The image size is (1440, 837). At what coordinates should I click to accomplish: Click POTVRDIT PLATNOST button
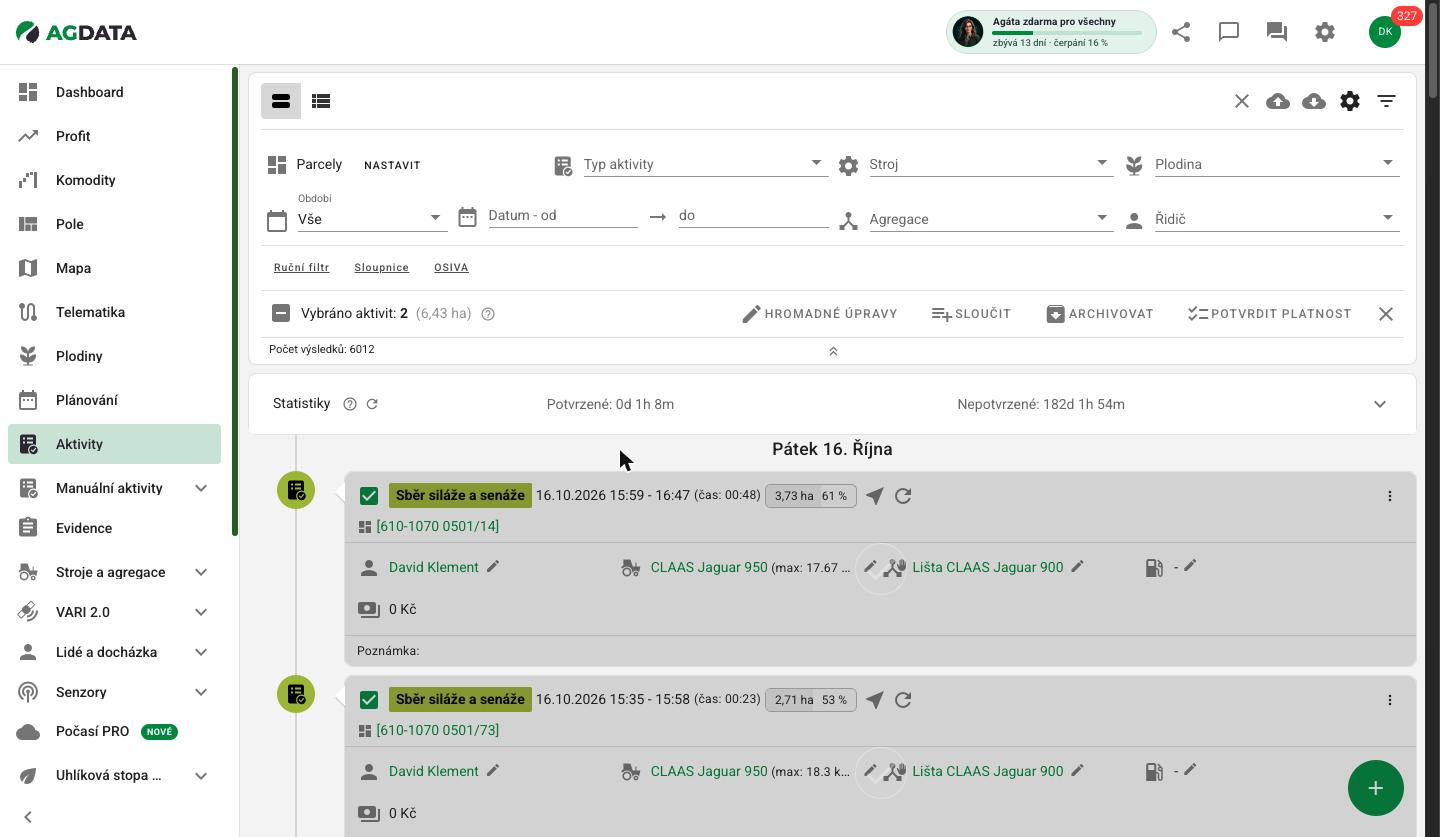pos(1270,314)
